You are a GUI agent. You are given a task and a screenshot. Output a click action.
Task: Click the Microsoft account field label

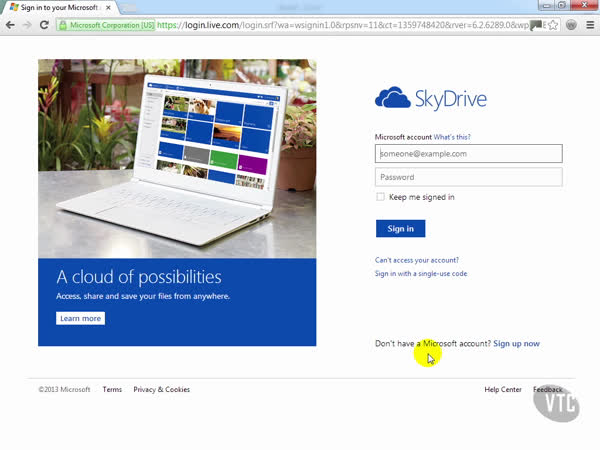coord(403,137)
